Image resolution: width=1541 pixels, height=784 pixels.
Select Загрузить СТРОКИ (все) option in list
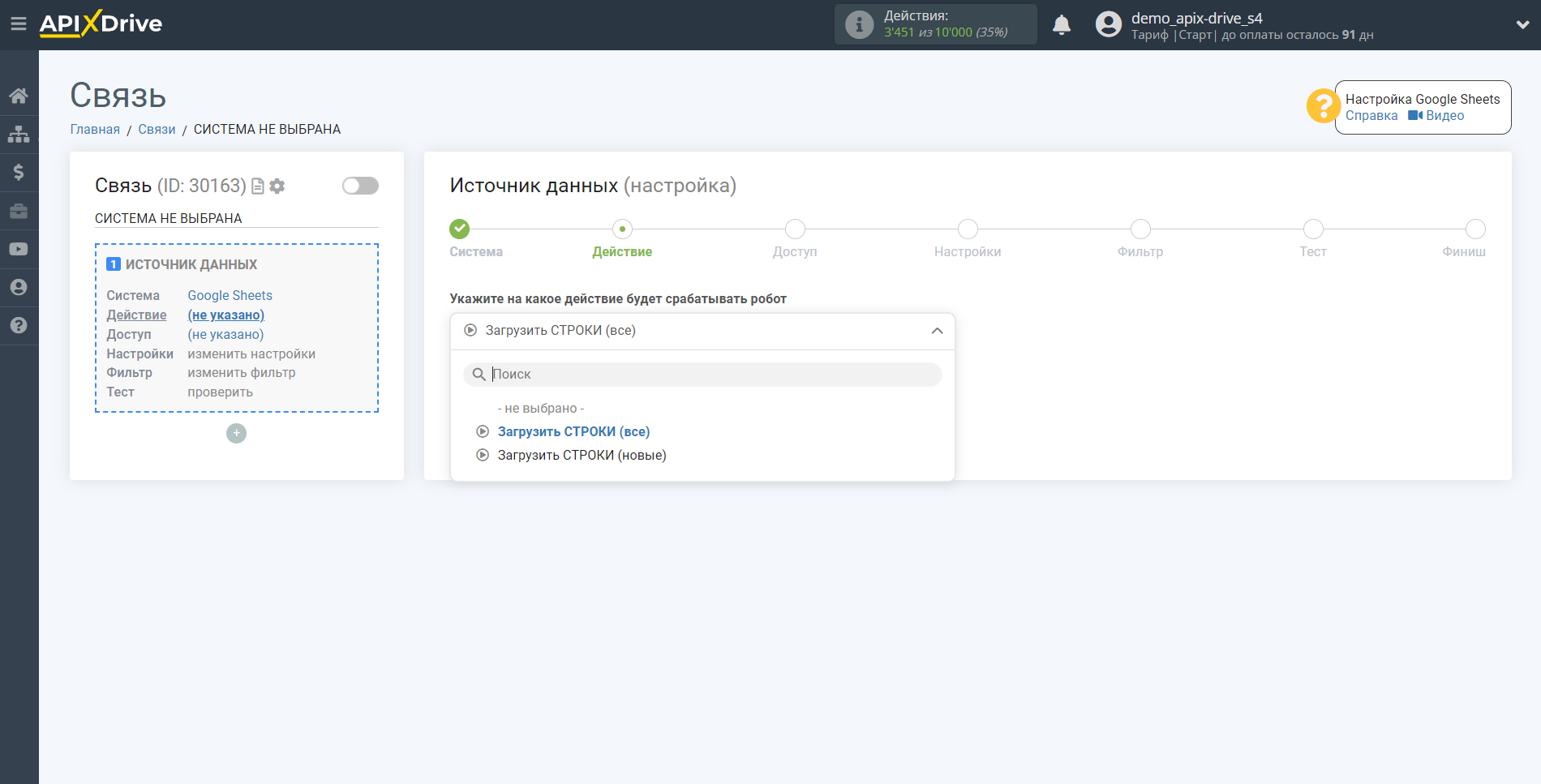[573, 431]
